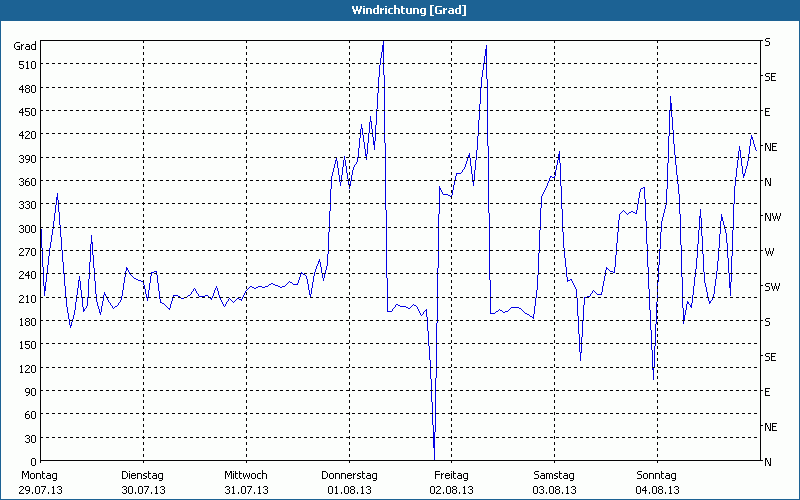Select the 120 degree axis value

[27, 368]
